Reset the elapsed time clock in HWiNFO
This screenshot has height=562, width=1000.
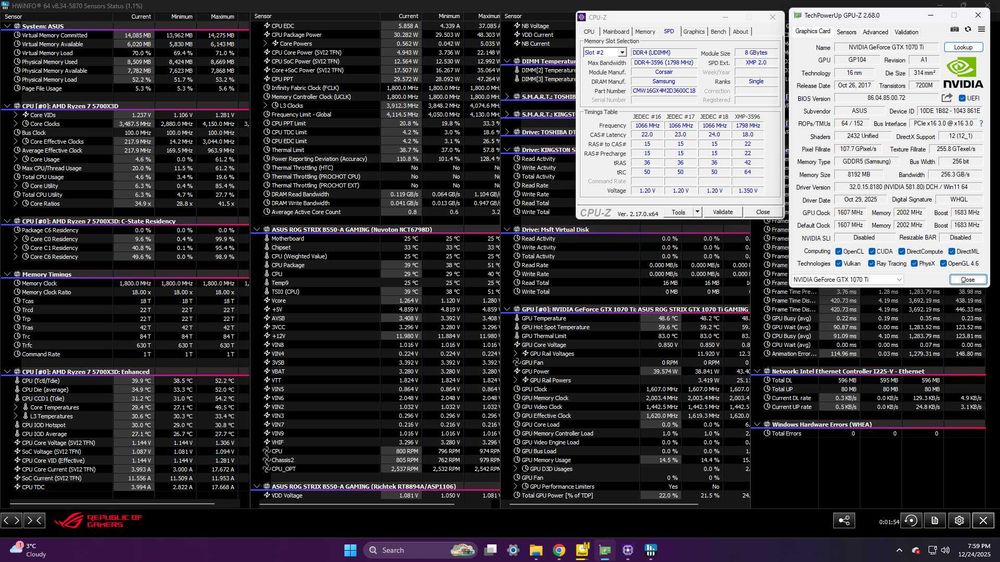point(911,521)
